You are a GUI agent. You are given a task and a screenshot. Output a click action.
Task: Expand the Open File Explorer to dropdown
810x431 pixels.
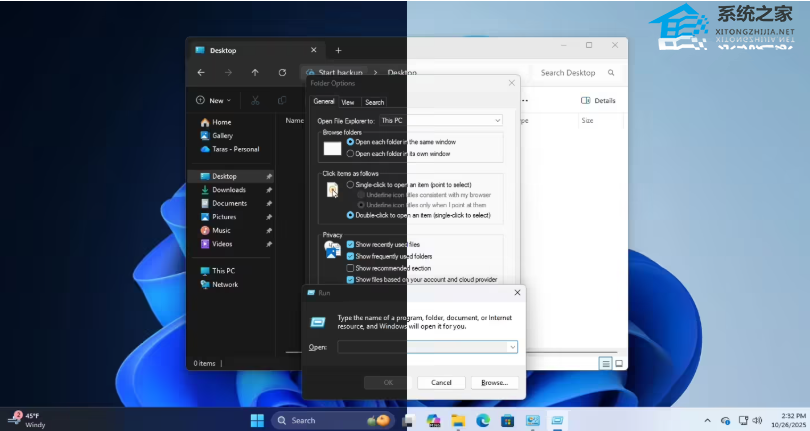[x=497, y=121]
